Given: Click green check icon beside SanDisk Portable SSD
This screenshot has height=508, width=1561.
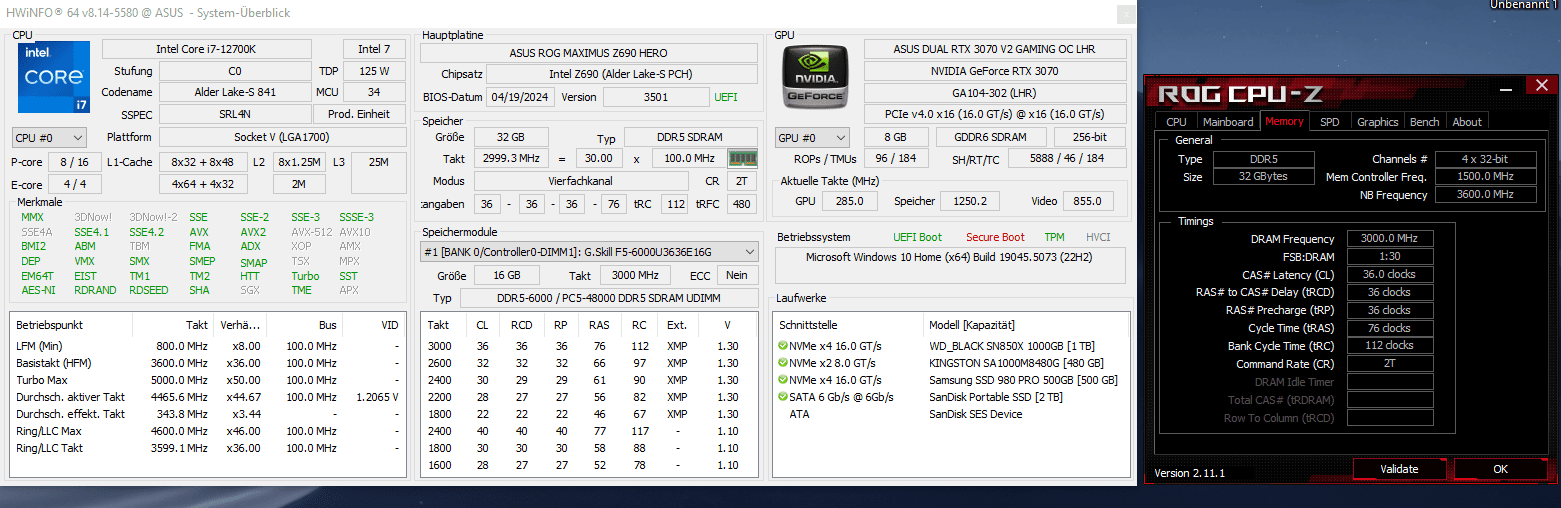Looking at the screenshot, I should coord(783,397).
